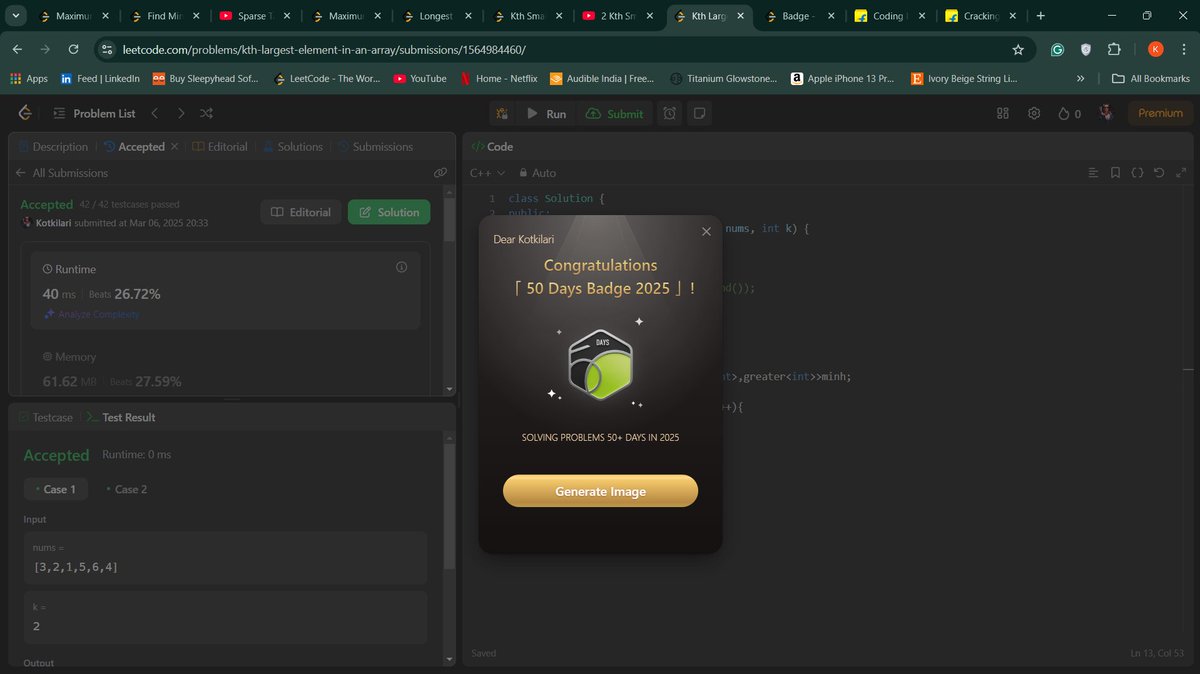
Task: Click the Auto lock indicator in the editor
Action: coord(537,173)
